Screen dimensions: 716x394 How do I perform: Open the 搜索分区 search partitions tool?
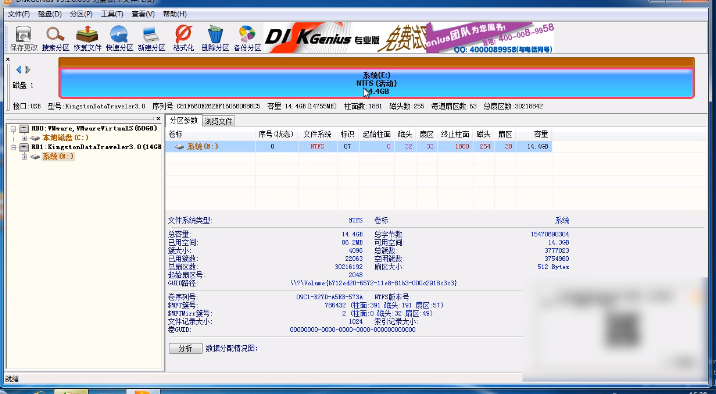(x=55, y=38)
